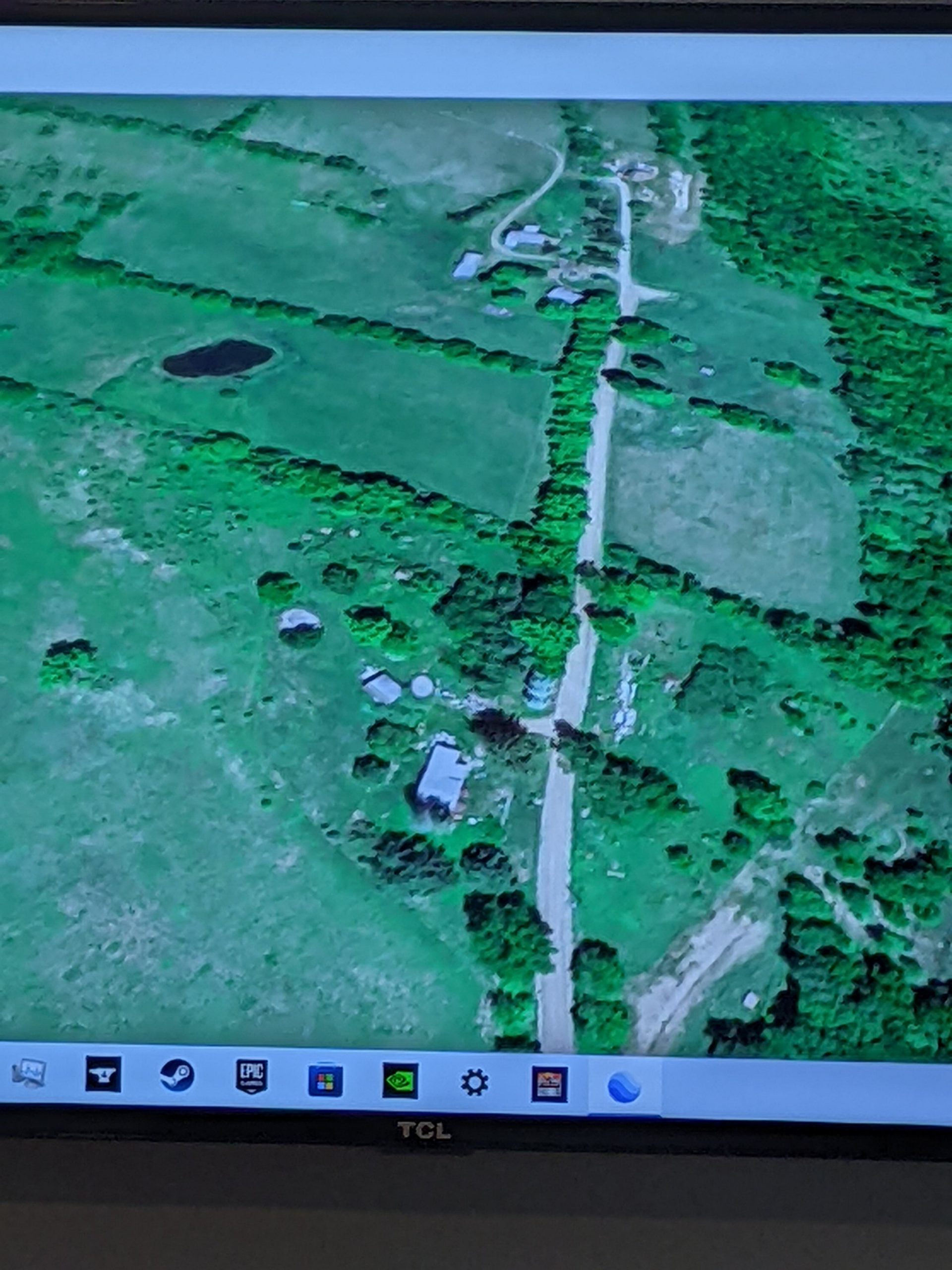
Task: Click the dark pond in the field
Action: 218,359
